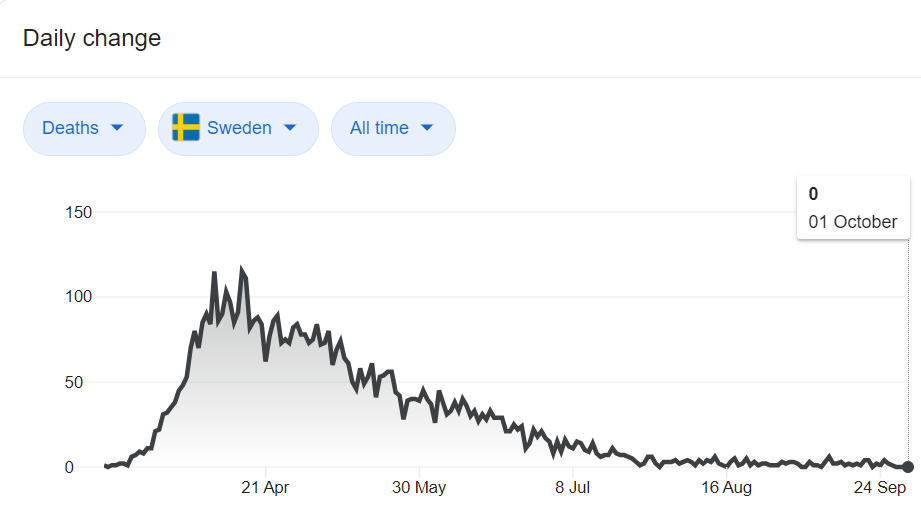Open the All time range dropdown

[x=392, y=128]
